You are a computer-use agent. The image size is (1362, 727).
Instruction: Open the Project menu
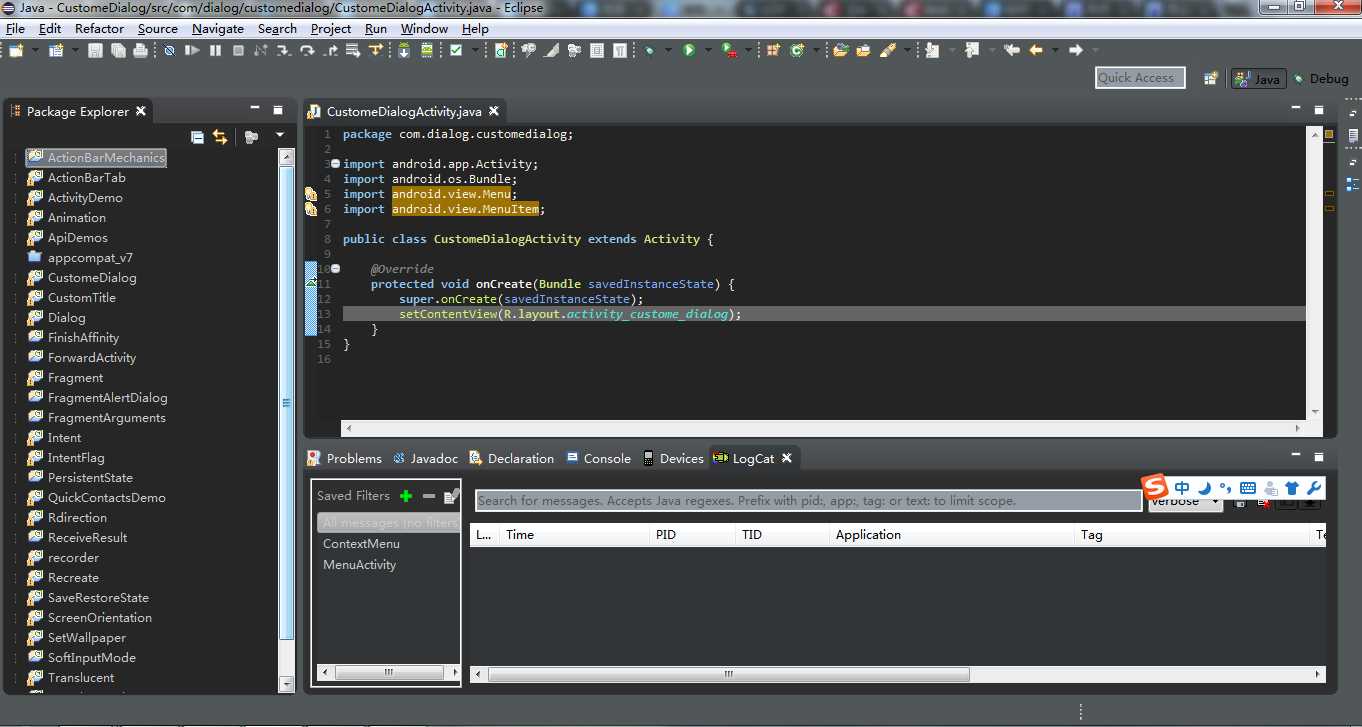click(331, 28)
